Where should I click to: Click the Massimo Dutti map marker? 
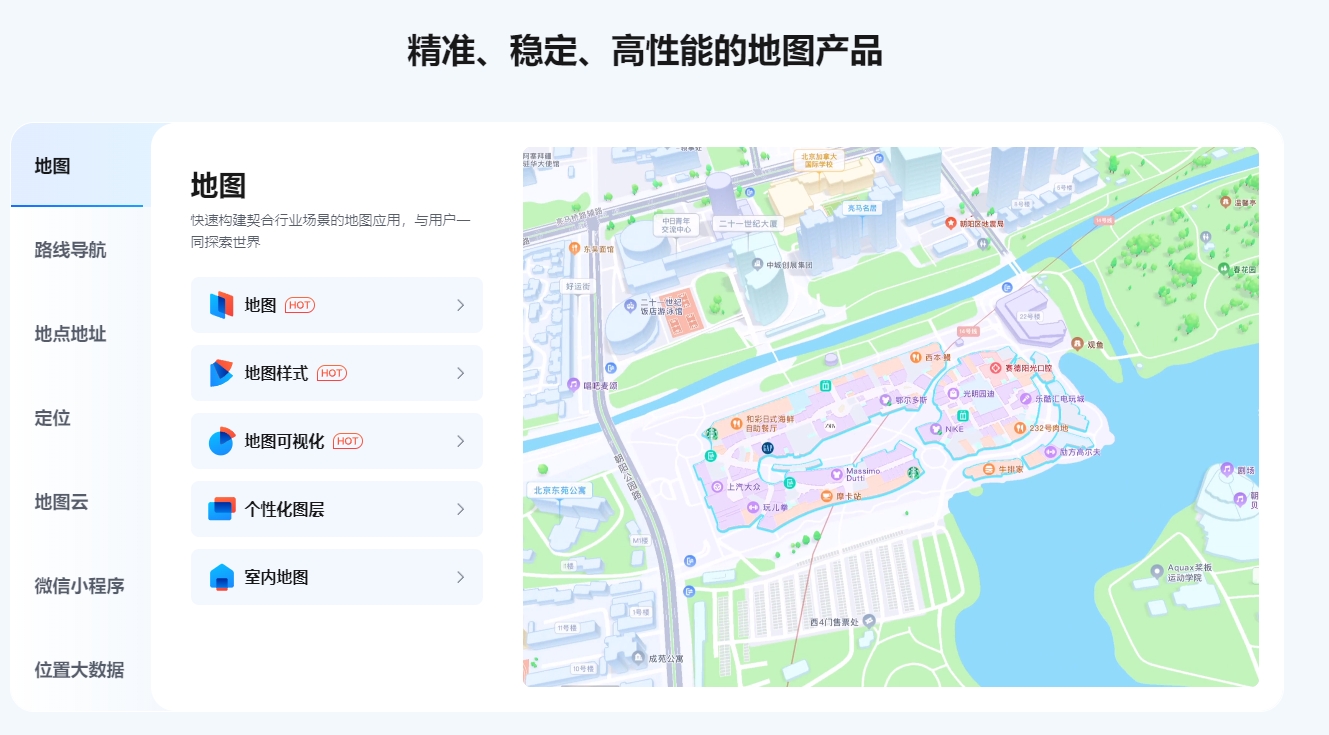[836, 473]
